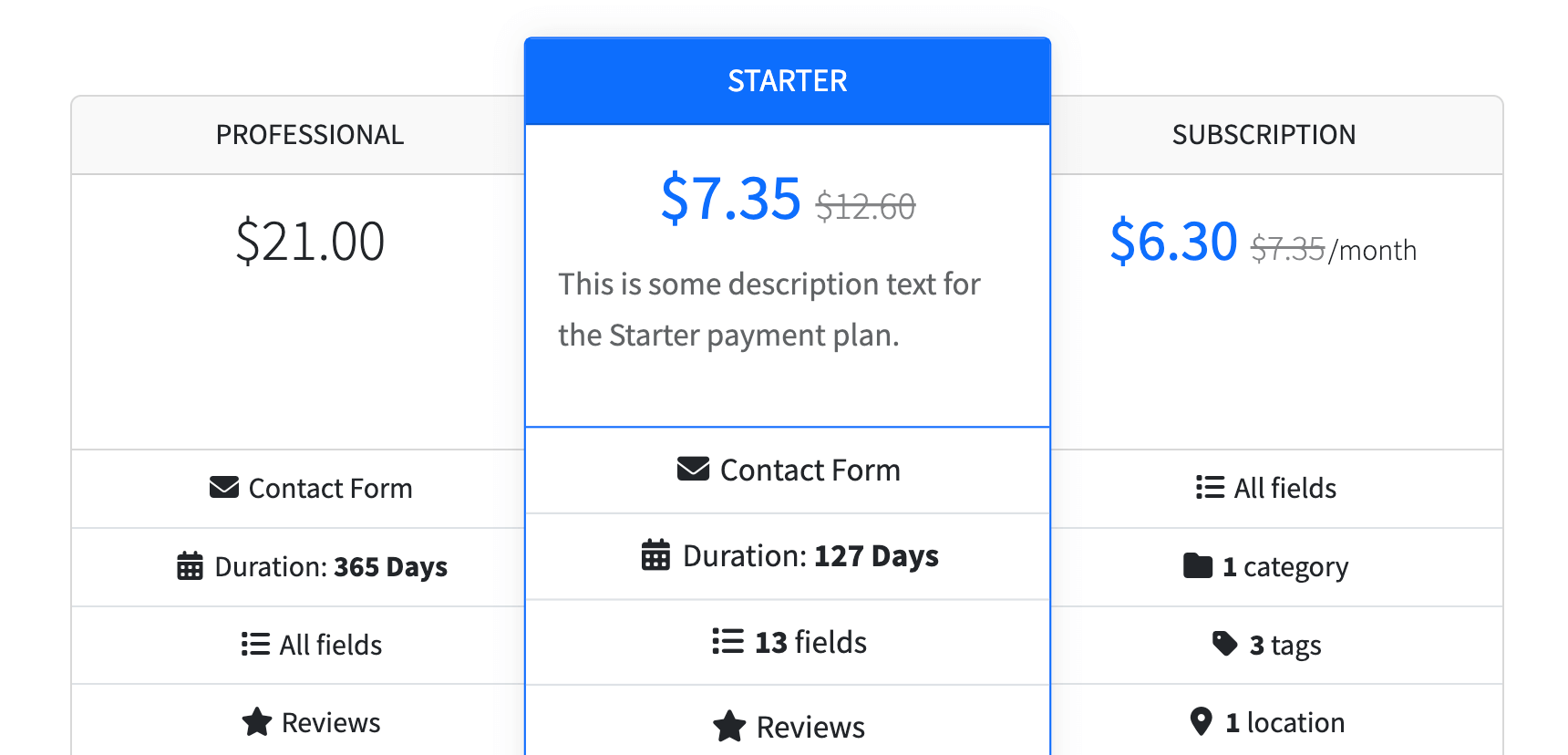Screen dimensions: 1568x755
Task: Click the folder icon beside 1 category
Action: (1198, 566)
